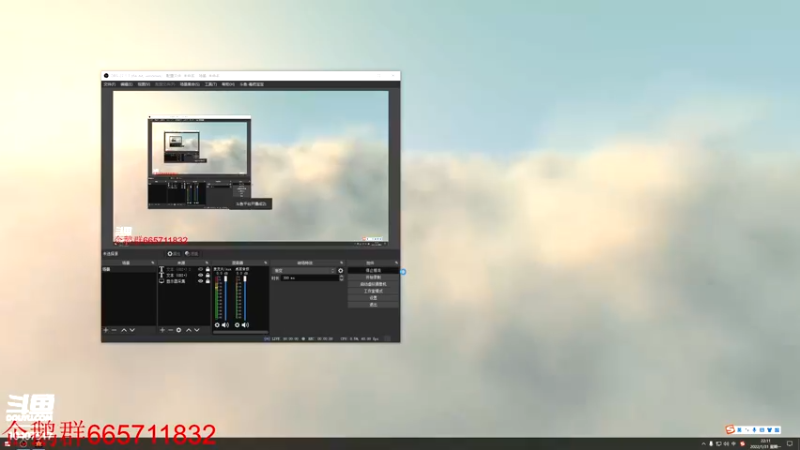Click Properties button above Sources panel
This screenshot has width=800, height=450.
pos(173,254)
